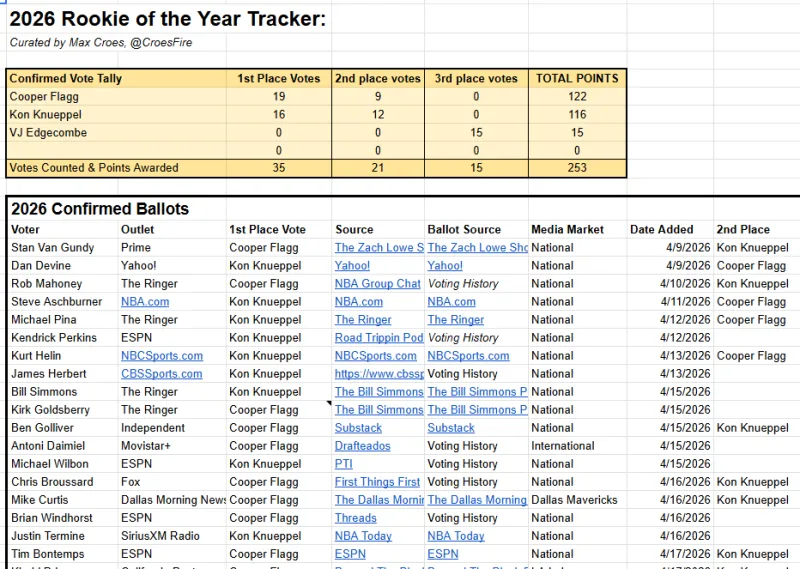Image resolution: width=800 pixels, height=569 pixels.
Task: Click NBA.com link in Steve Aschburner's Outlet cell
Action: 145,302
